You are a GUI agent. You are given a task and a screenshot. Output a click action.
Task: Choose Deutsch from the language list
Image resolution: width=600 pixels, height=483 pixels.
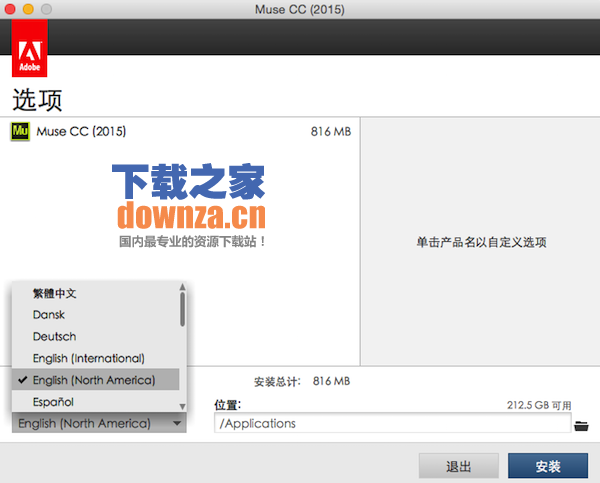(x=54, y=337)
